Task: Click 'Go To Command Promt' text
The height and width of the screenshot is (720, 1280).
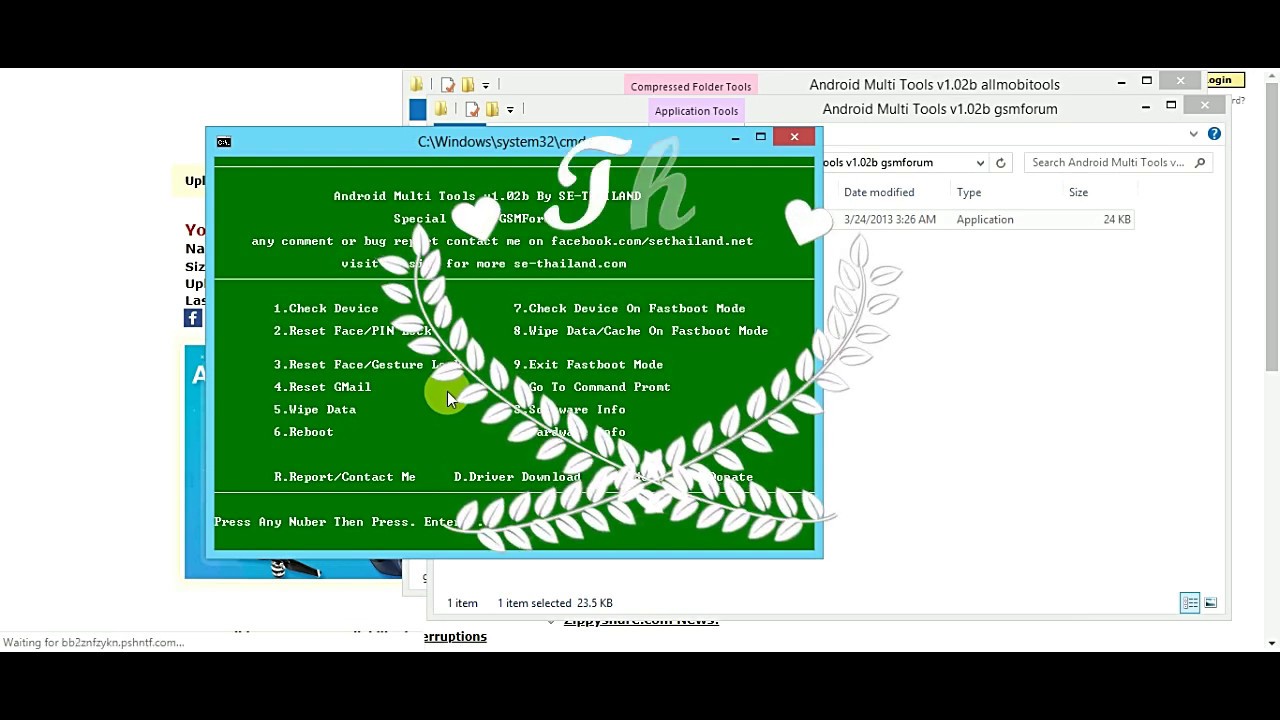Action: click(599, 387)
